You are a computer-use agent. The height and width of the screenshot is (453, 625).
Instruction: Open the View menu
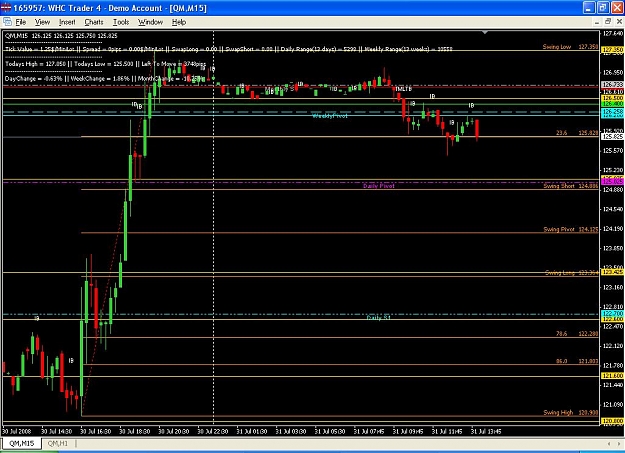pyautogui.click(x=42, y=22)
